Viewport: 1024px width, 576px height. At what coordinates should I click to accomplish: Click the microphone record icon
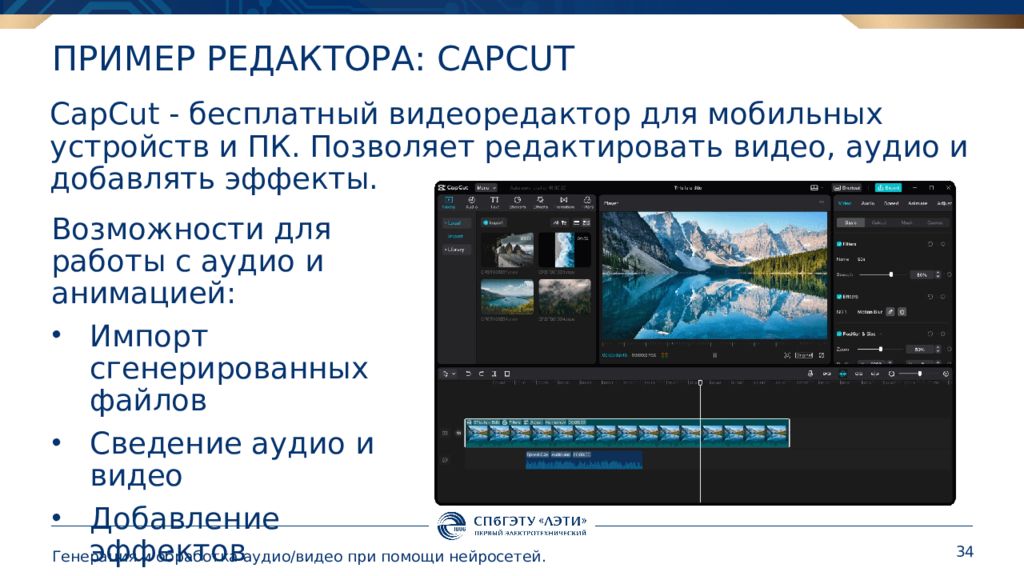(810, 374)
